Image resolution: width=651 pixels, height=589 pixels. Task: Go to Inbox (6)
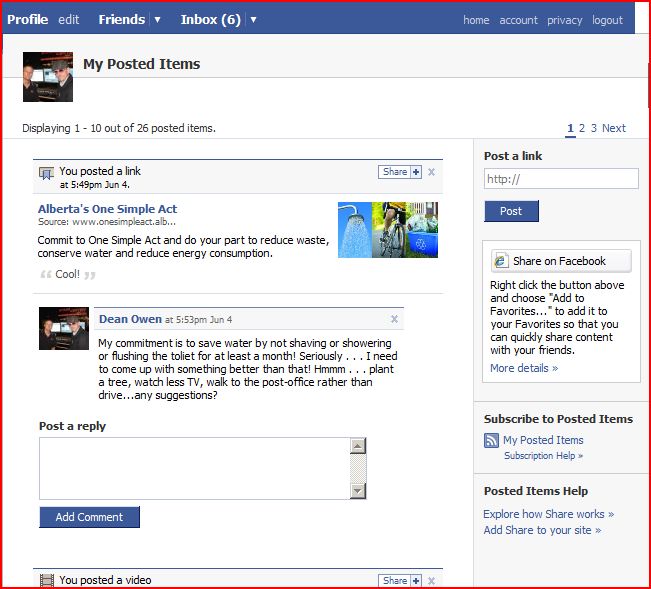tap(210, 20)
